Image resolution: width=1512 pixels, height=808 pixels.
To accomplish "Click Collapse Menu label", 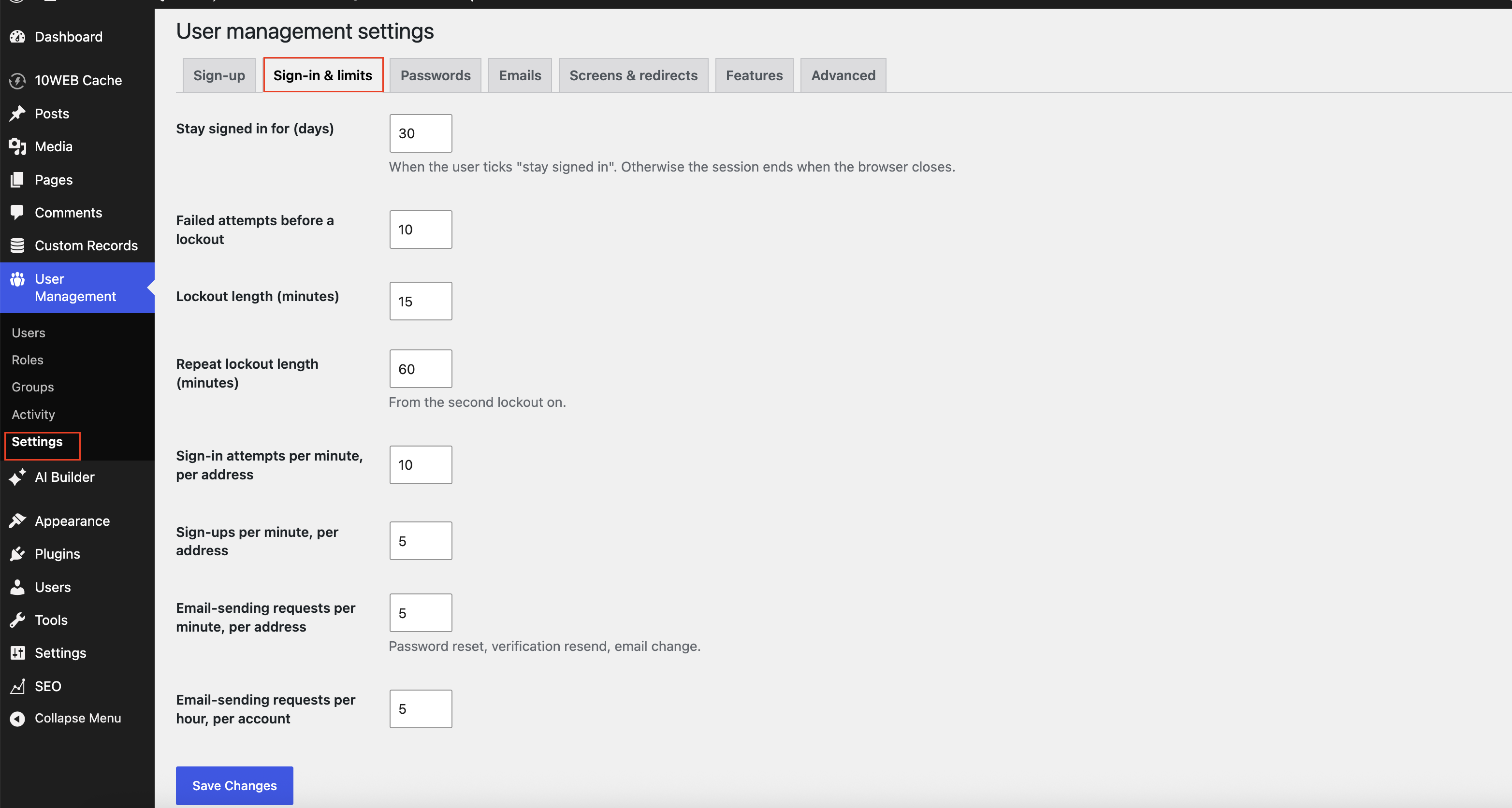I will (78, 718).
